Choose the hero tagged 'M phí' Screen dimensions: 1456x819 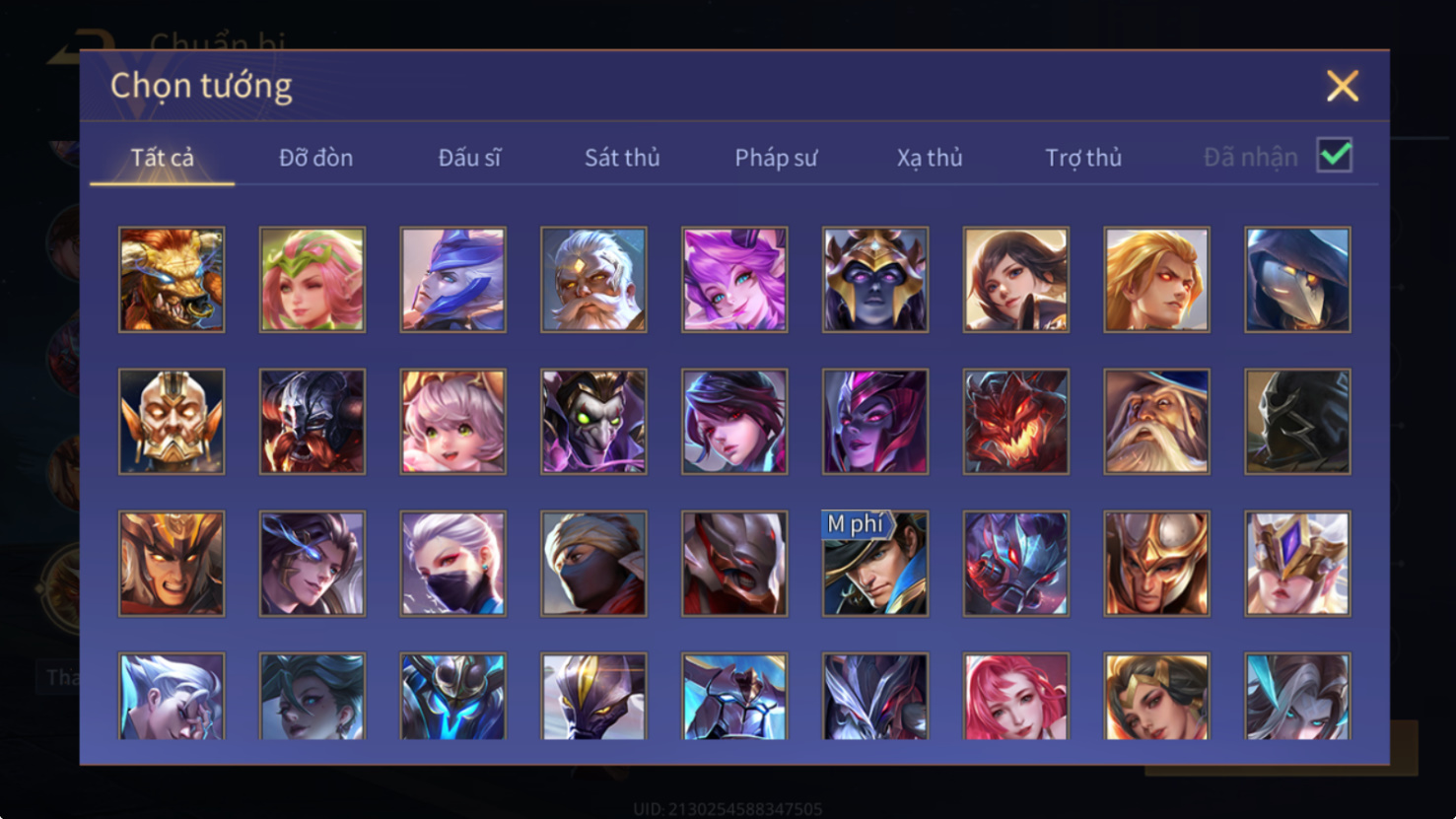coord(875,564)
